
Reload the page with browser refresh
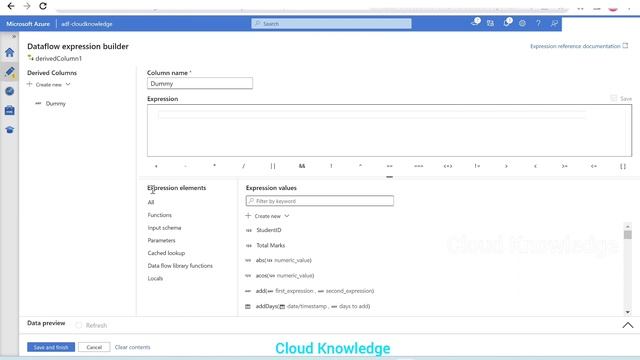[x=43, y=6]
